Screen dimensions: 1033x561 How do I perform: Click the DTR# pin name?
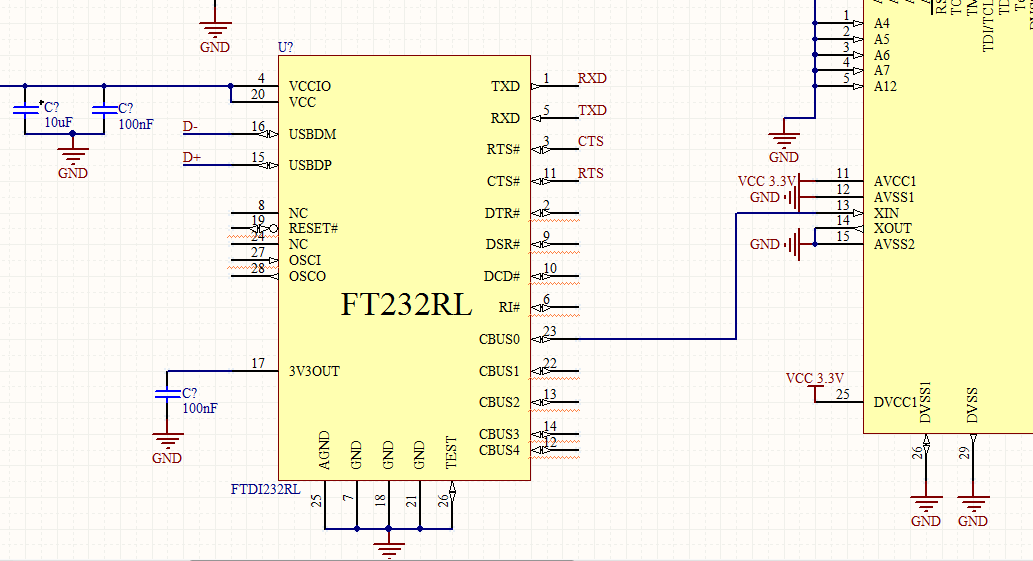(x=503, y=213)
